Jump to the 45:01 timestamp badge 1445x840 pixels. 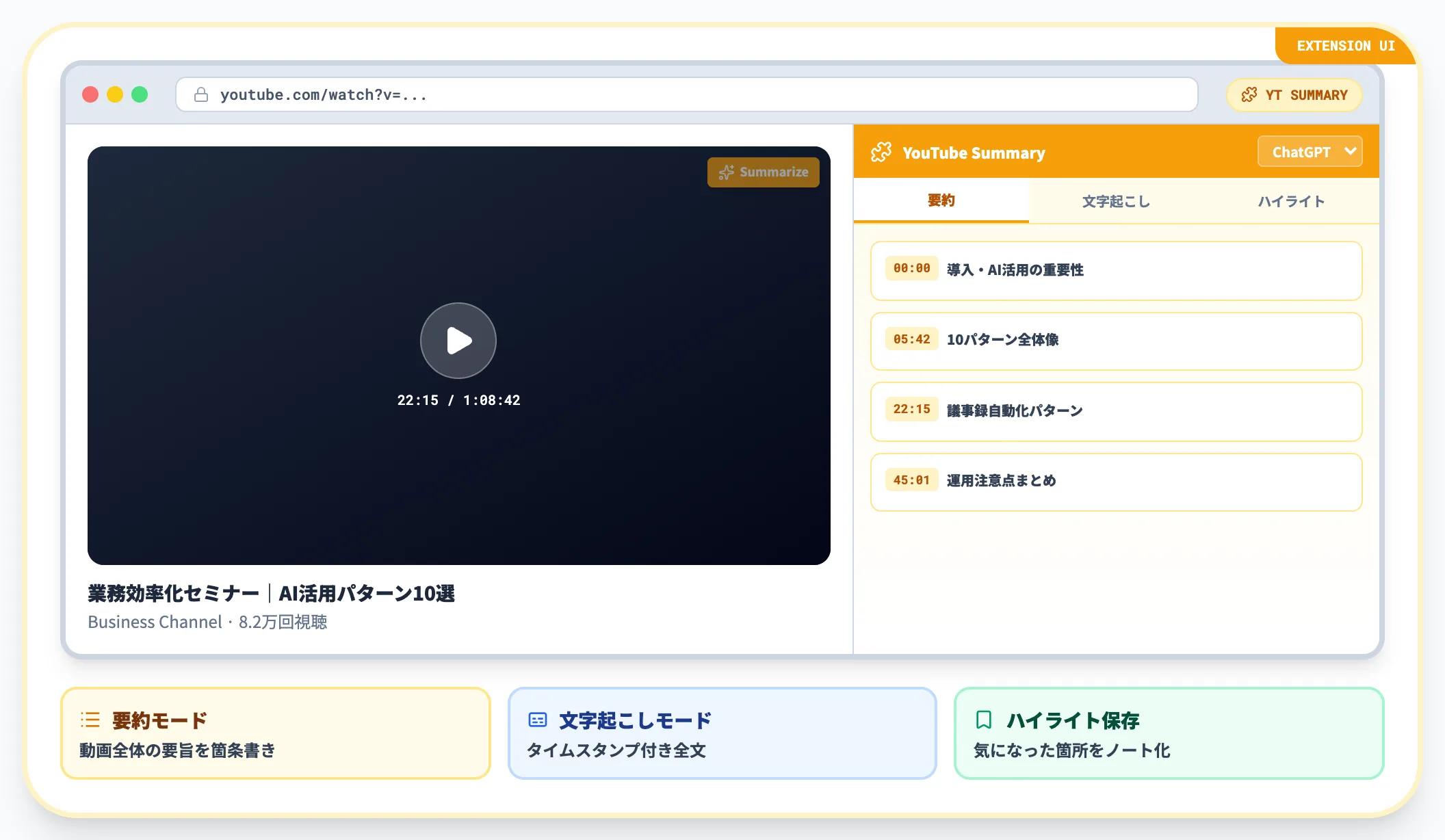[911, 480]
